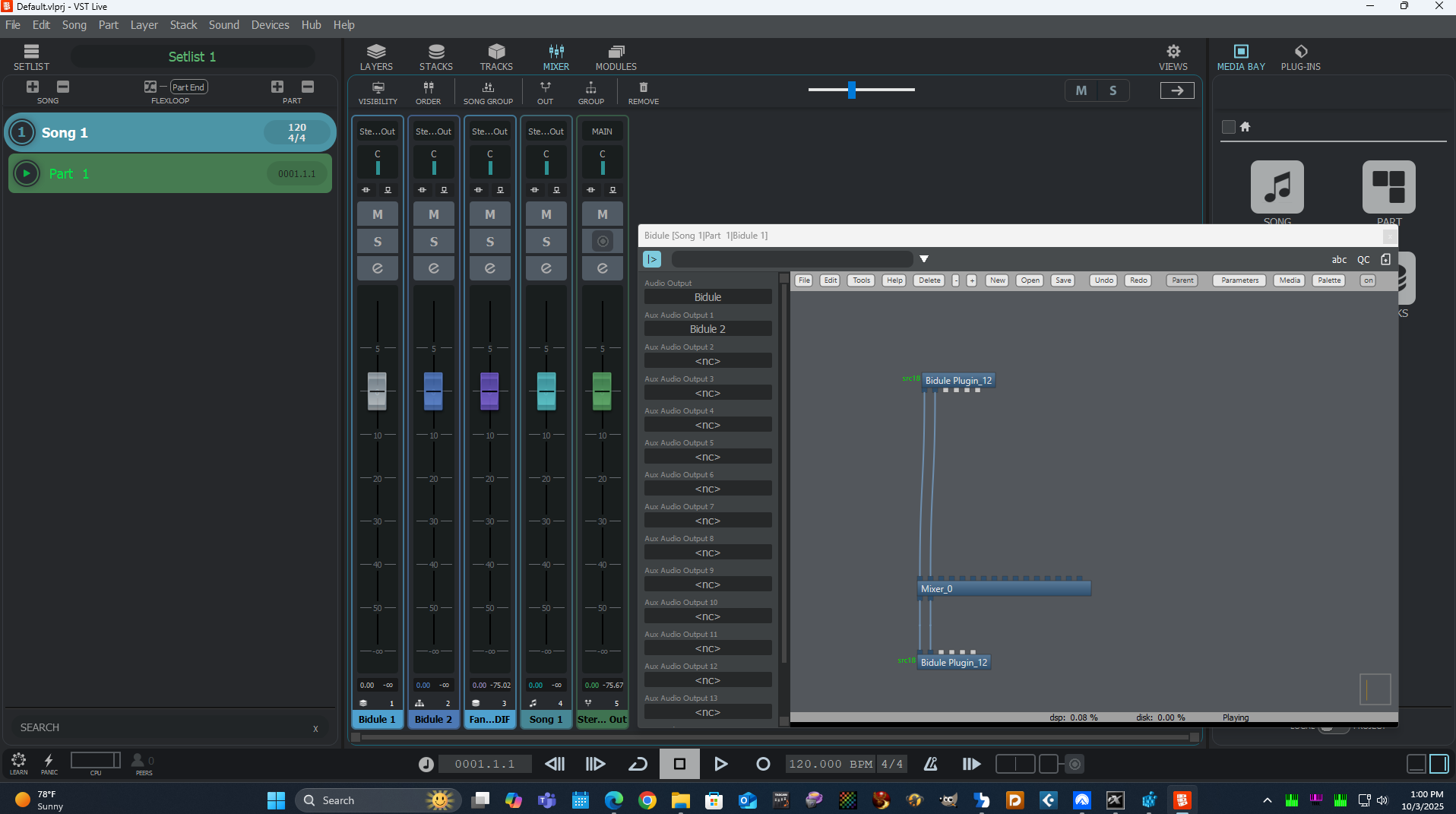Open the Aux Audio Output 2 selector
This screenshot has height=814, width=1456.
coord(707,361)
